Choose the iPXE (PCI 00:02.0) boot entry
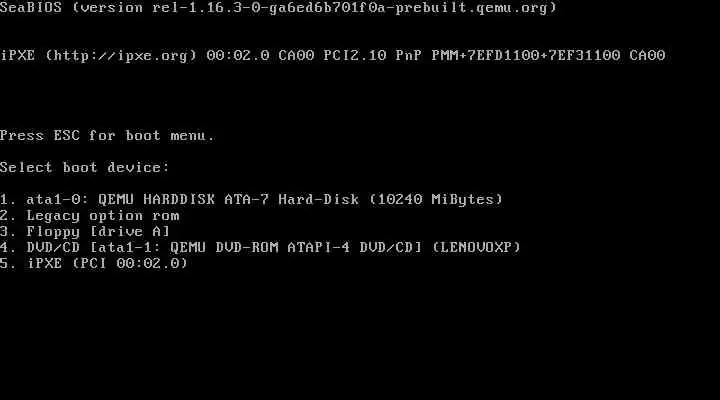The width and height of the screenshot is (720, 400). pos(94,264)
